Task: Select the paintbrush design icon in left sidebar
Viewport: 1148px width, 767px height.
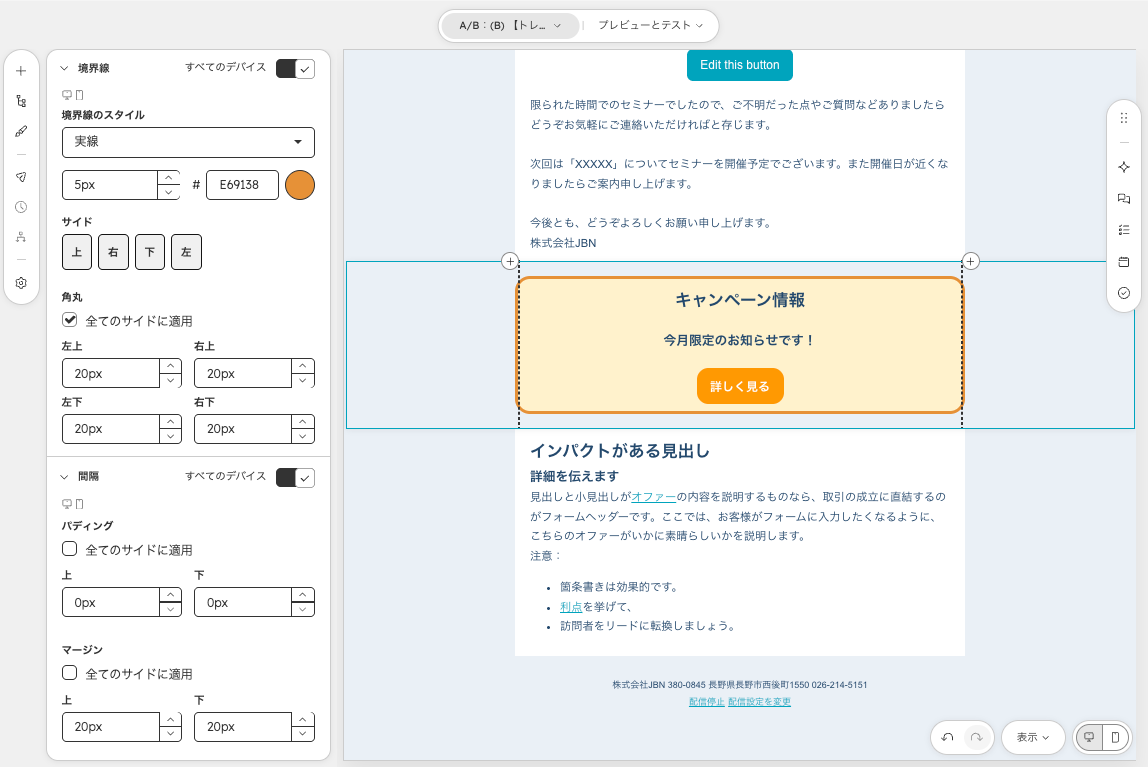Action: [21, 132]
